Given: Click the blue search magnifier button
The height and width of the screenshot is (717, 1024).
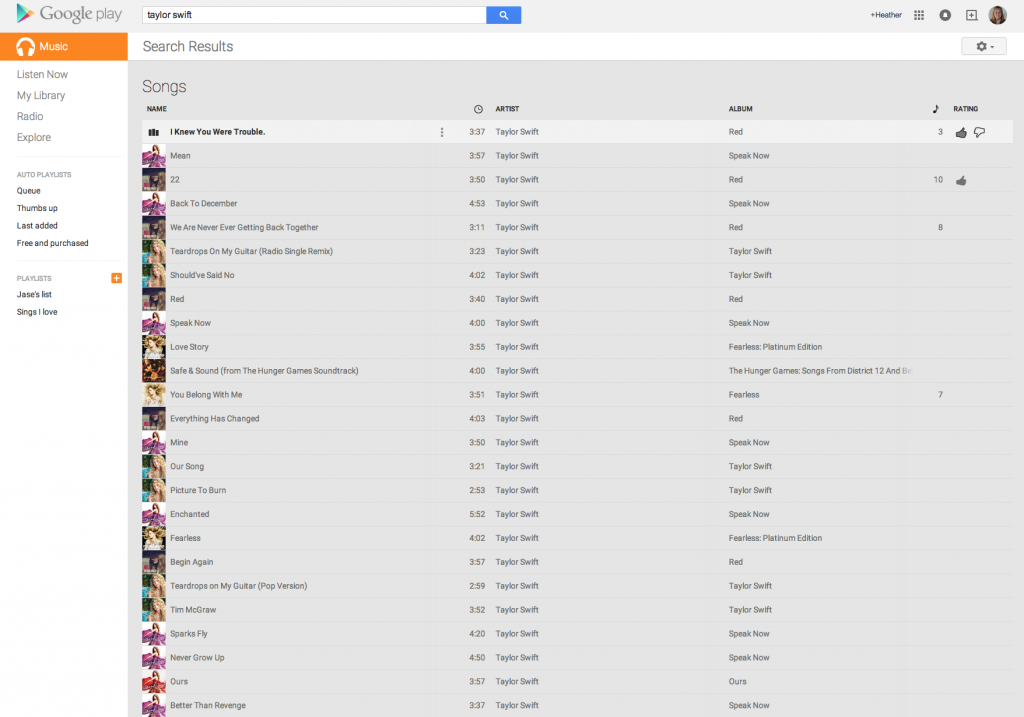Looking at the screenshot, I should pyautogui.click(x=503, y=15).
